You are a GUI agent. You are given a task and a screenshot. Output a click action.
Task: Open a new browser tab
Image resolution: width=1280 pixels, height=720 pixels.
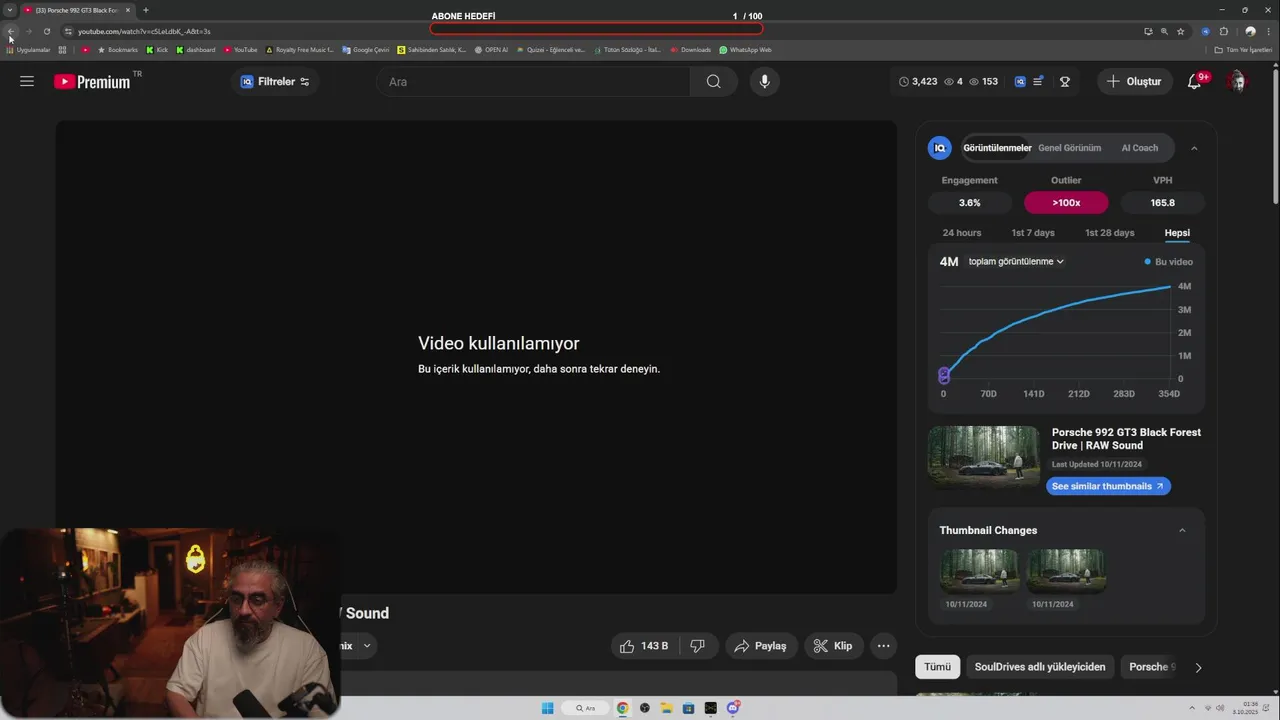(x=146, y=10)
